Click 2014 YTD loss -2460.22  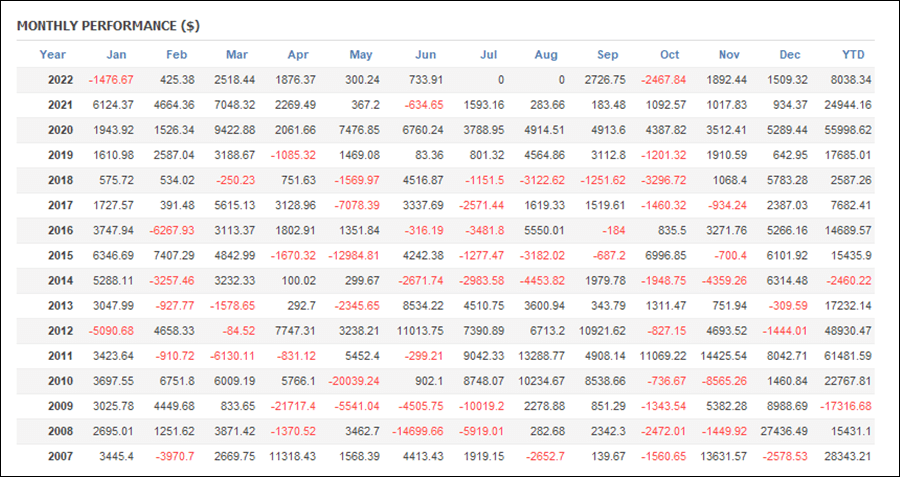coord(848,281)
